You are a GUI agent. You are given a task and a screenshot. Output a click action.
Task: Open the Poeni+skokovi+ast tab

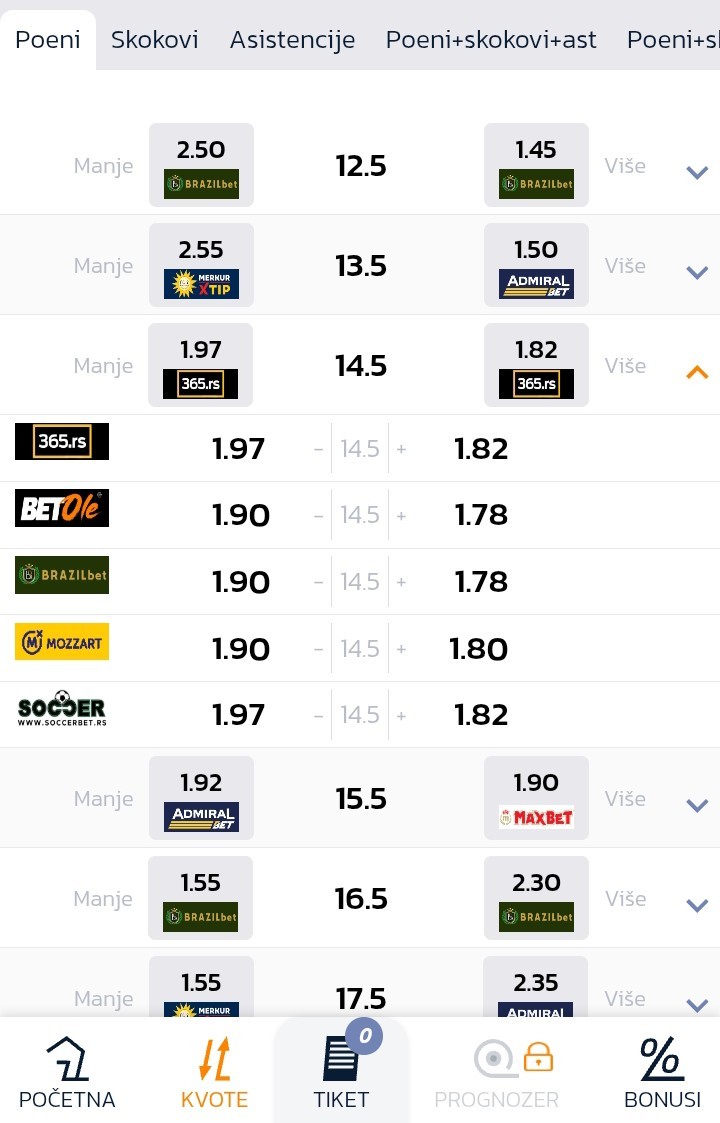click(x=491, y=40)
